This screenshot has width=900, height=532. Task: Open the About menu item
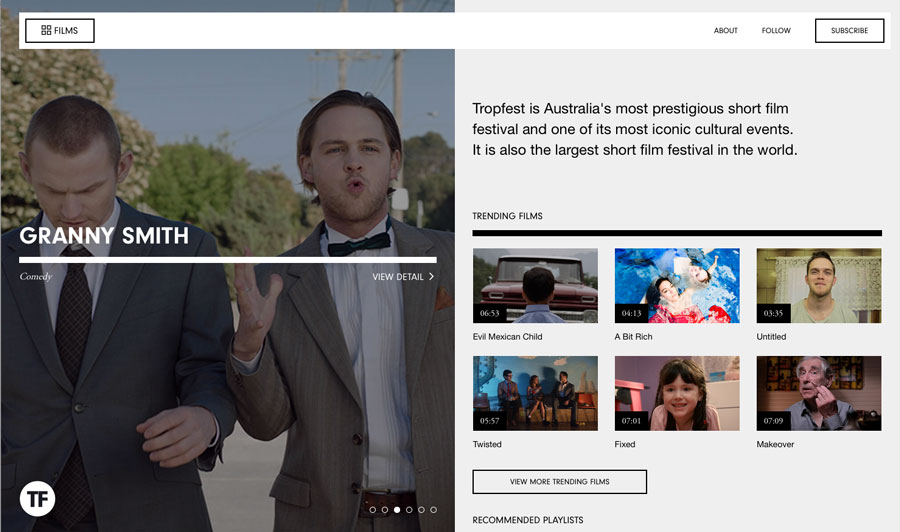(x=726, y=30)
